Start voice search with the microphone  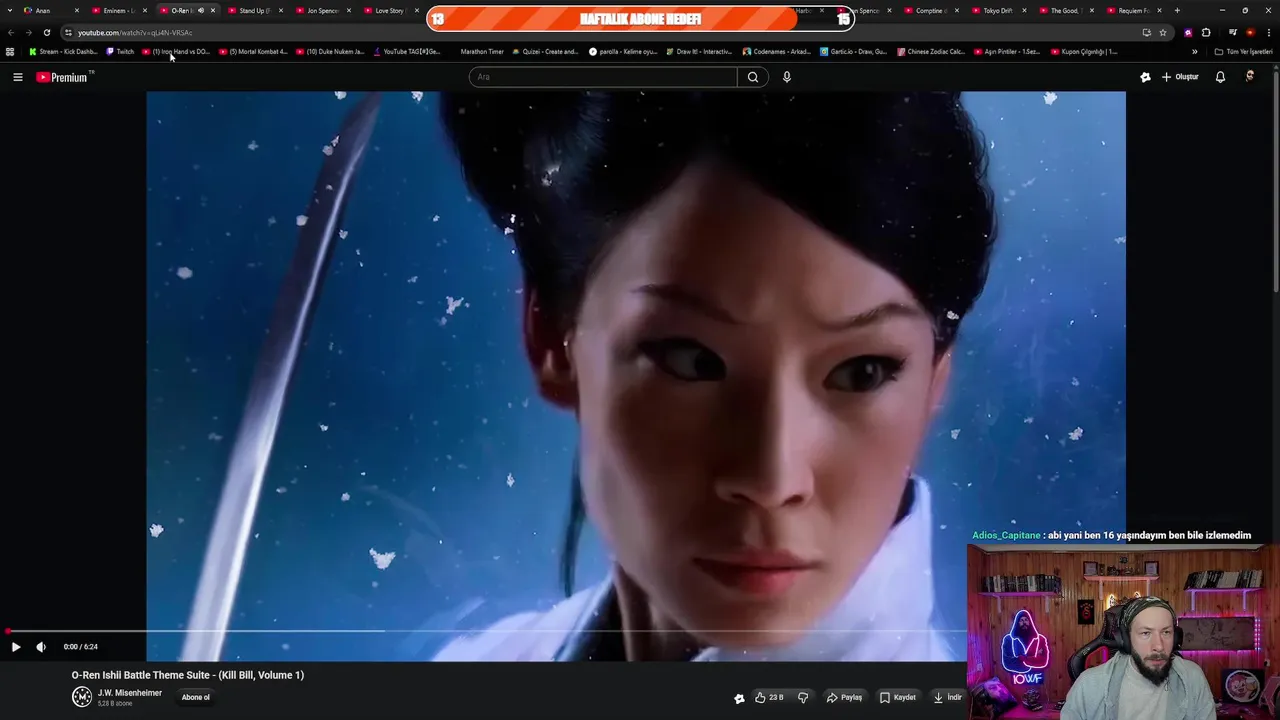click(x=787, y=77)
